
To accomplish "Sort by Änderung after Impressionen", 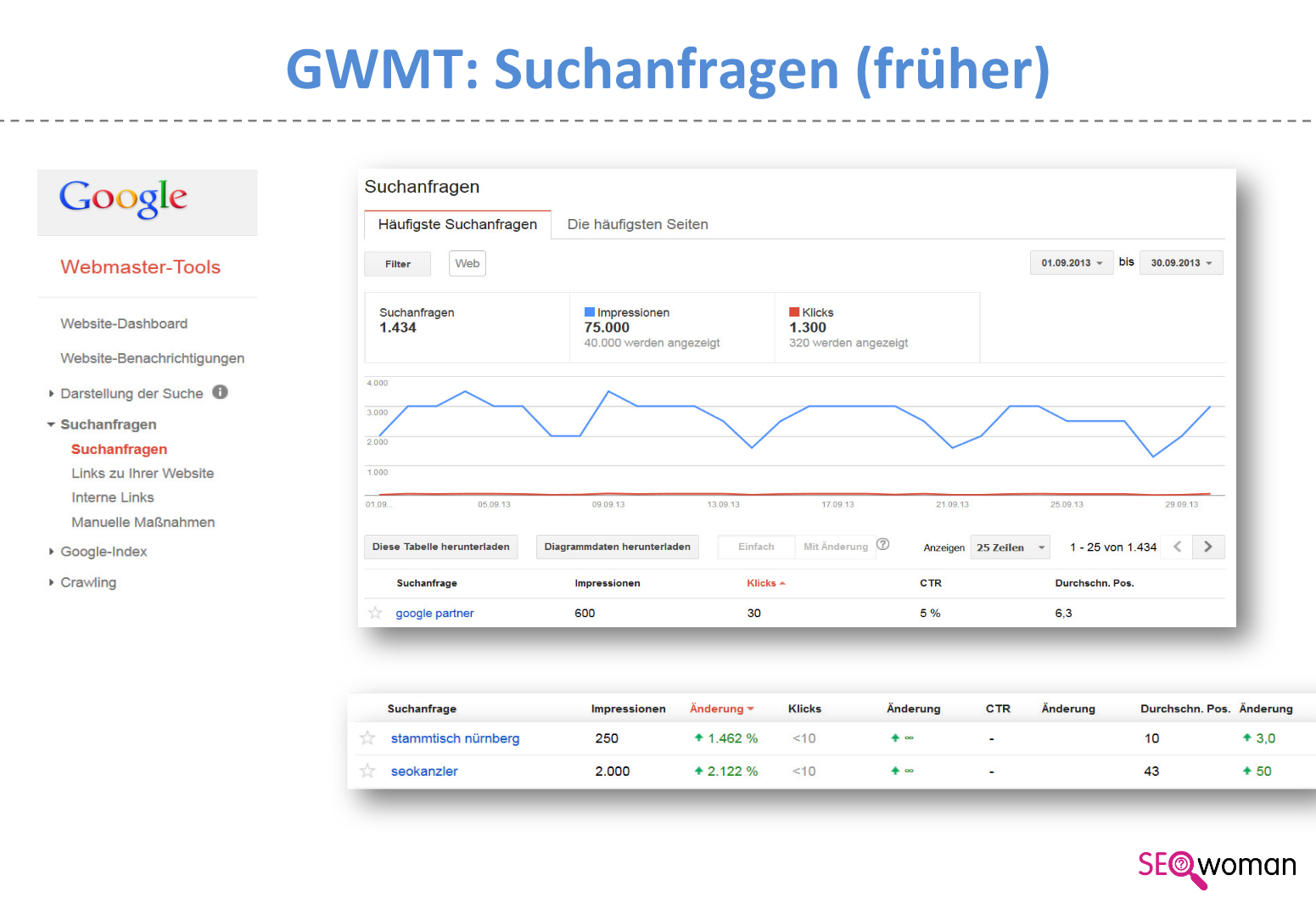I will (x=721, y=709).
